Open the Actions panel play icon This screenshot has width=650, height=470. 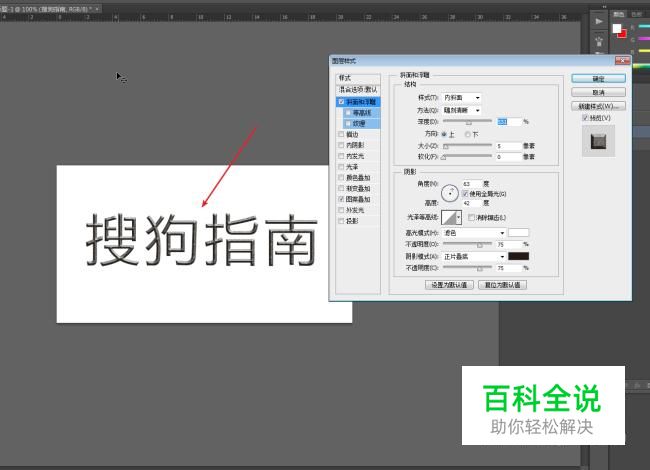pos(599,21)
